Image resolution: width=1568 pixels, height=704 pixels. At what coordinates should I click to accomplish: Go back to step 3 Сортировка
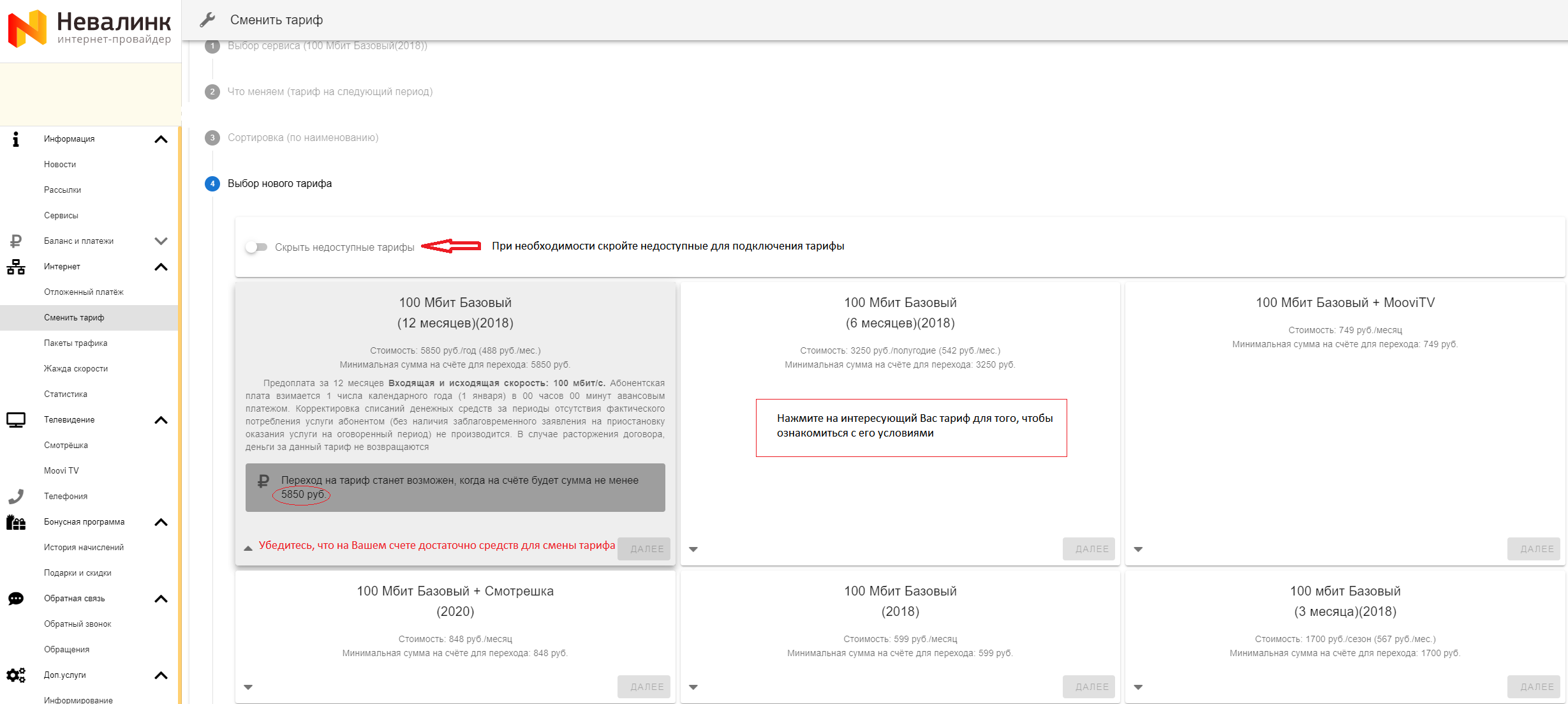(x=302, y=138)
